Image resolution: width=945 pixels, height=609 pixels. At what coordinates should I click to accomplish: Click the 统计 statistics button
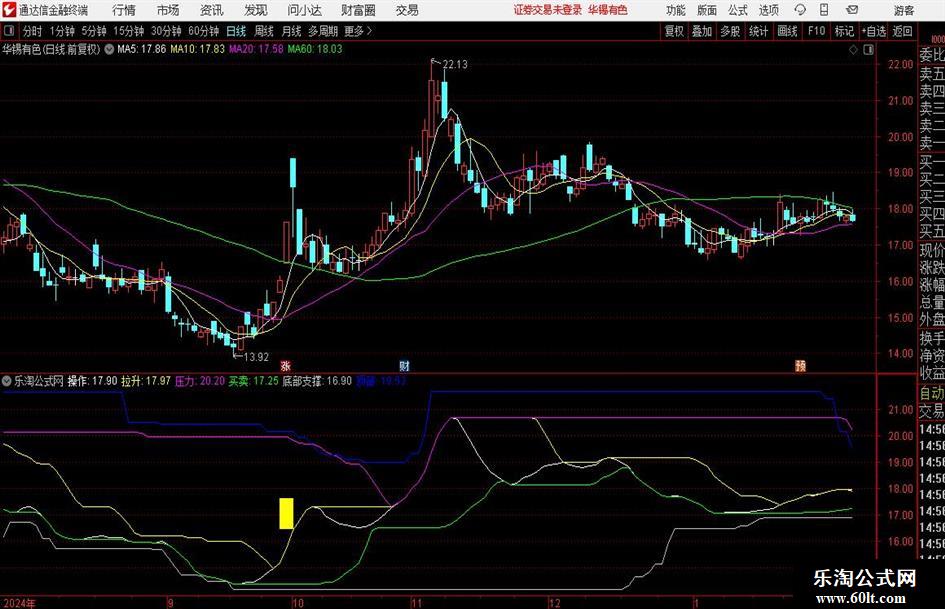758,31
